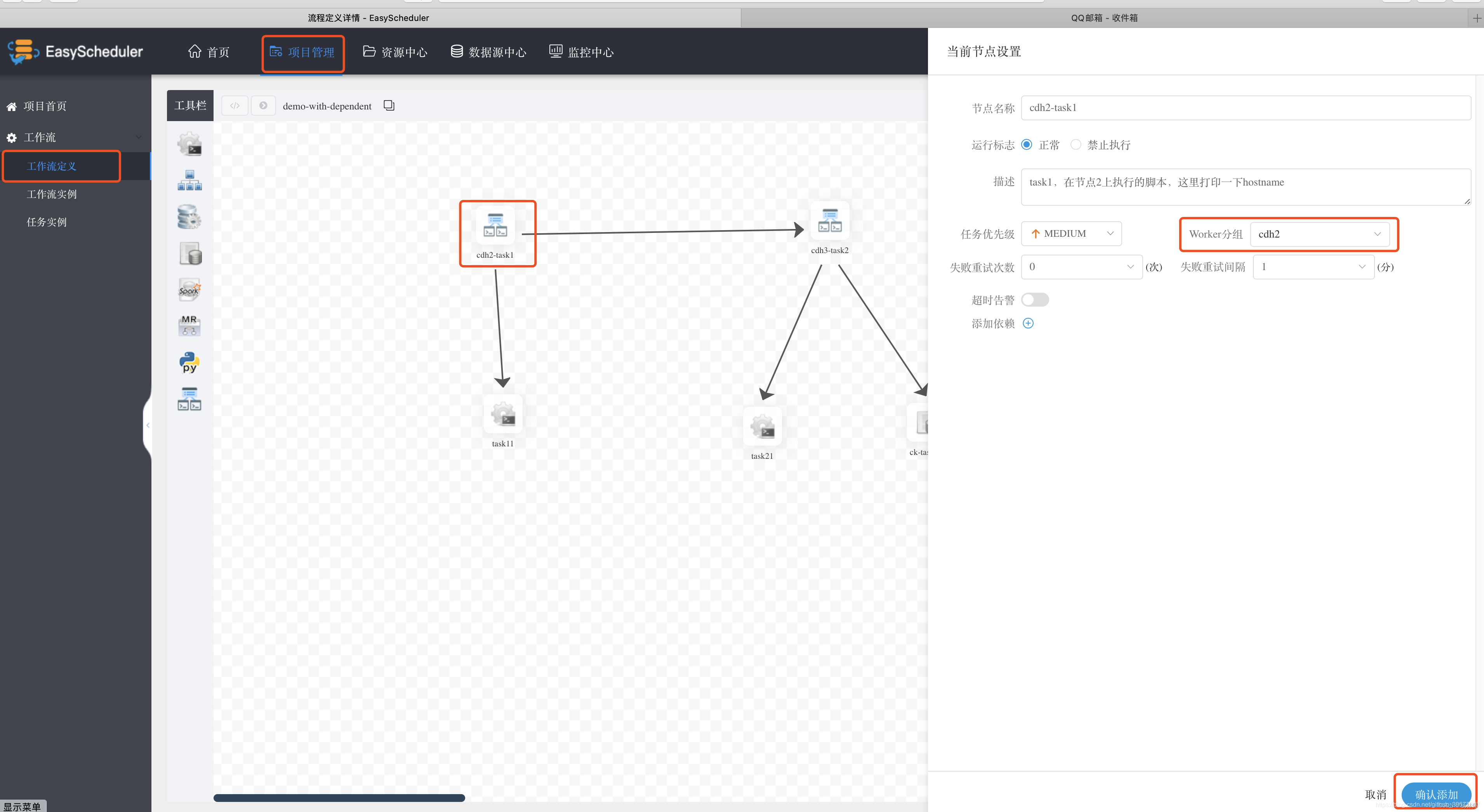Select the Dependent task tool icon
The image size is (1484, 812).
189,399
